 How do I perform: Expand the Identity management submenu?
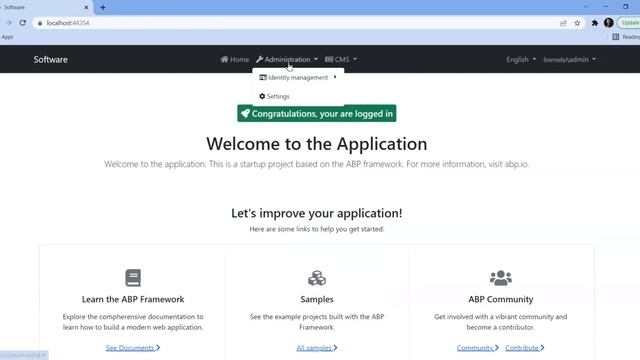click(298, 78)
